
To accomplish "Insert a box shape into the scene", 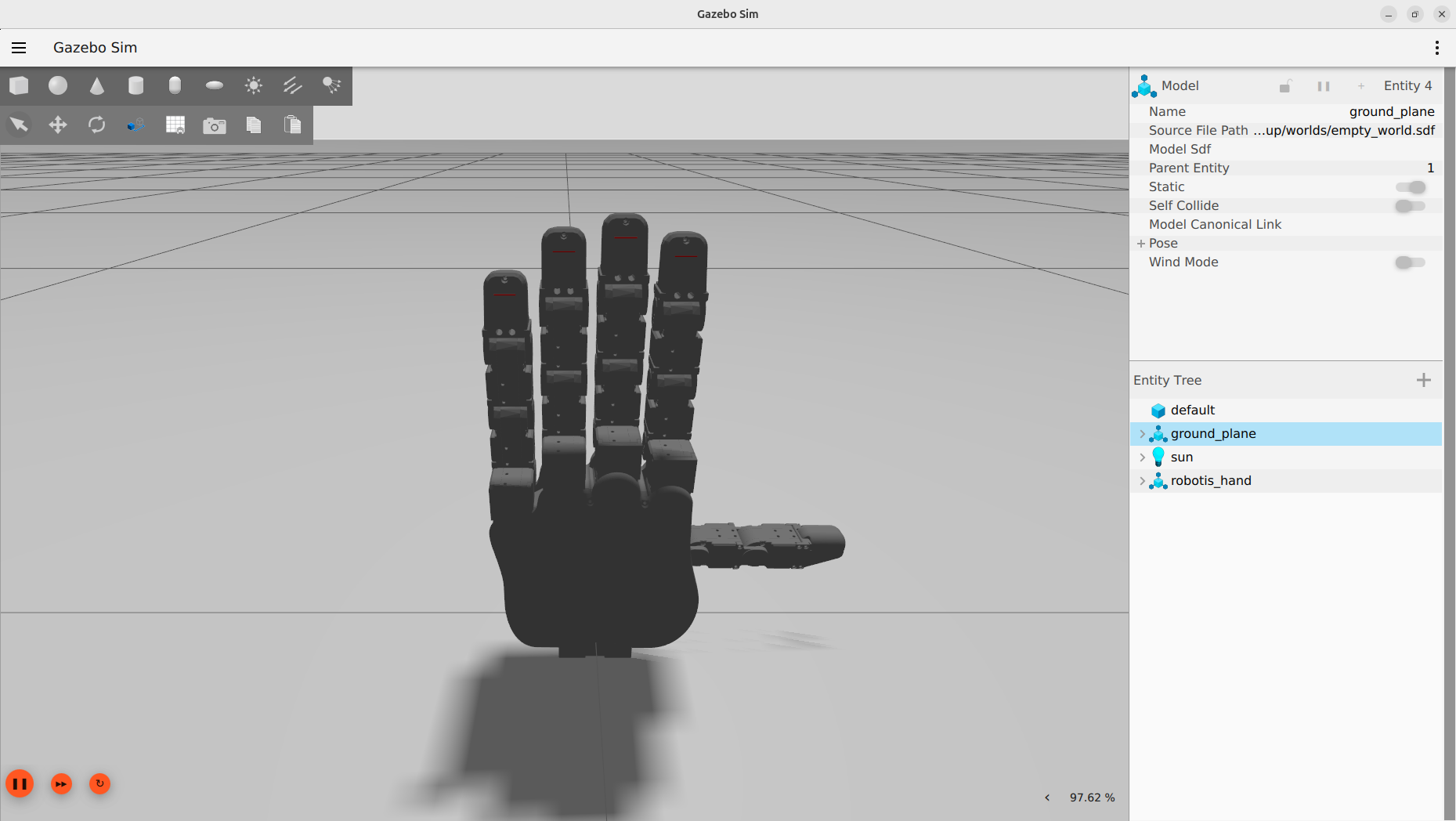I will (19, 85).
